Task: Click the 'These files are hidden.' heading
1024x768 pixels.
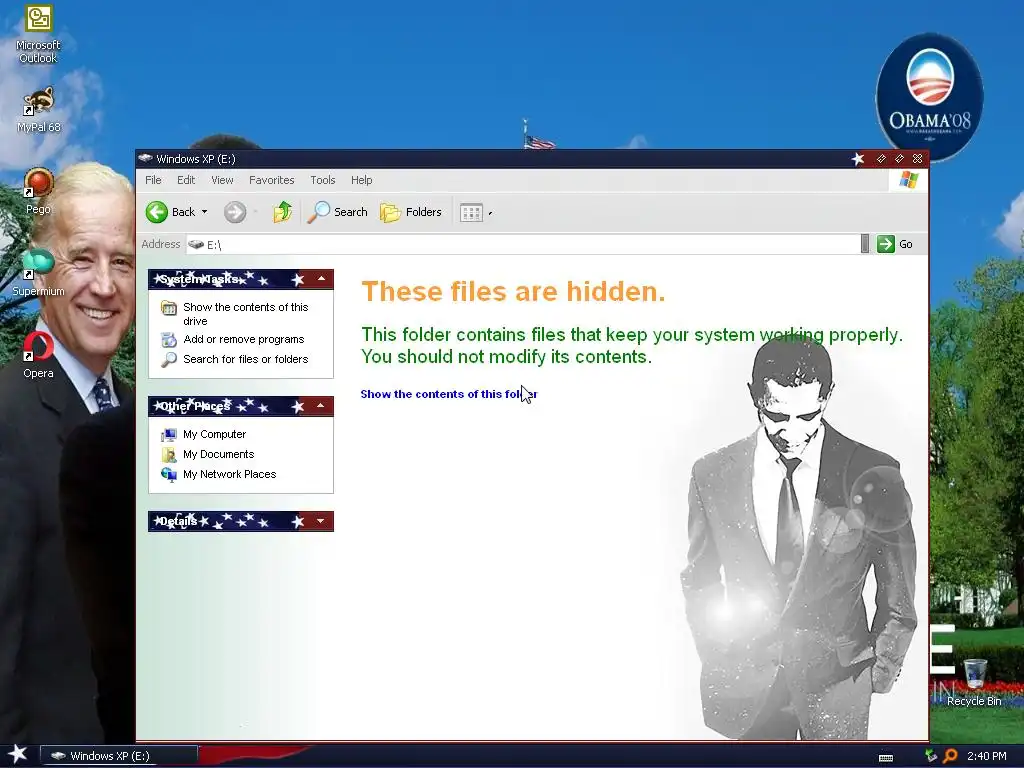Action: 513,291
